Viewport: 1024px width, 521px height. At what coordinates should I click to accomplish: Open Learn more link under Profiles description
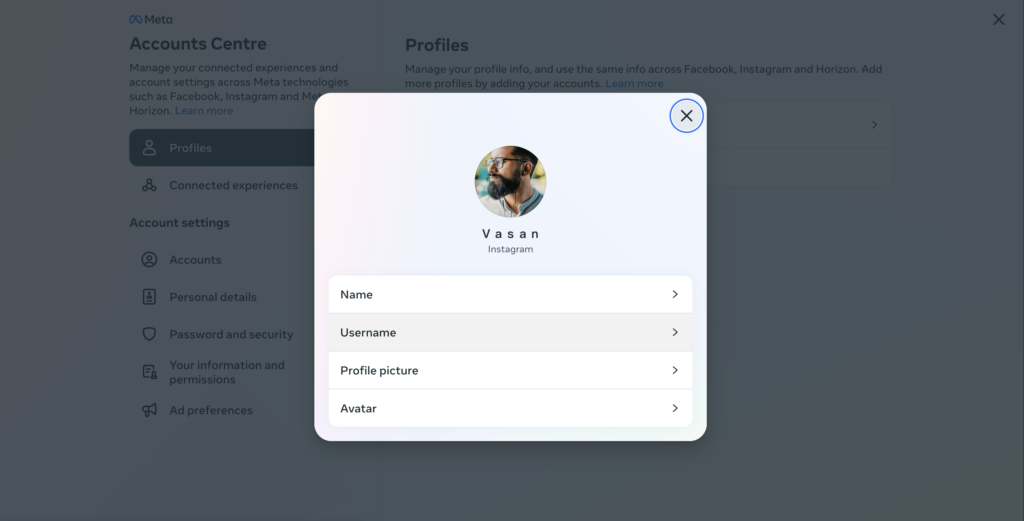634,84
